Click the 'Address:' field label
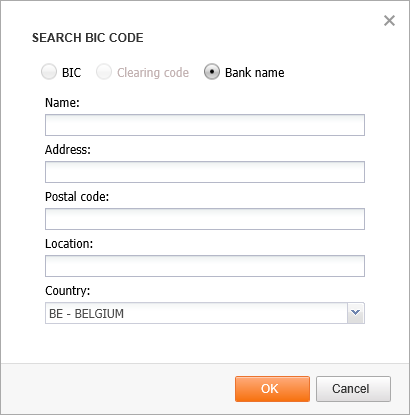The width and height of the screenshot is (410, 415). (68, 149)
